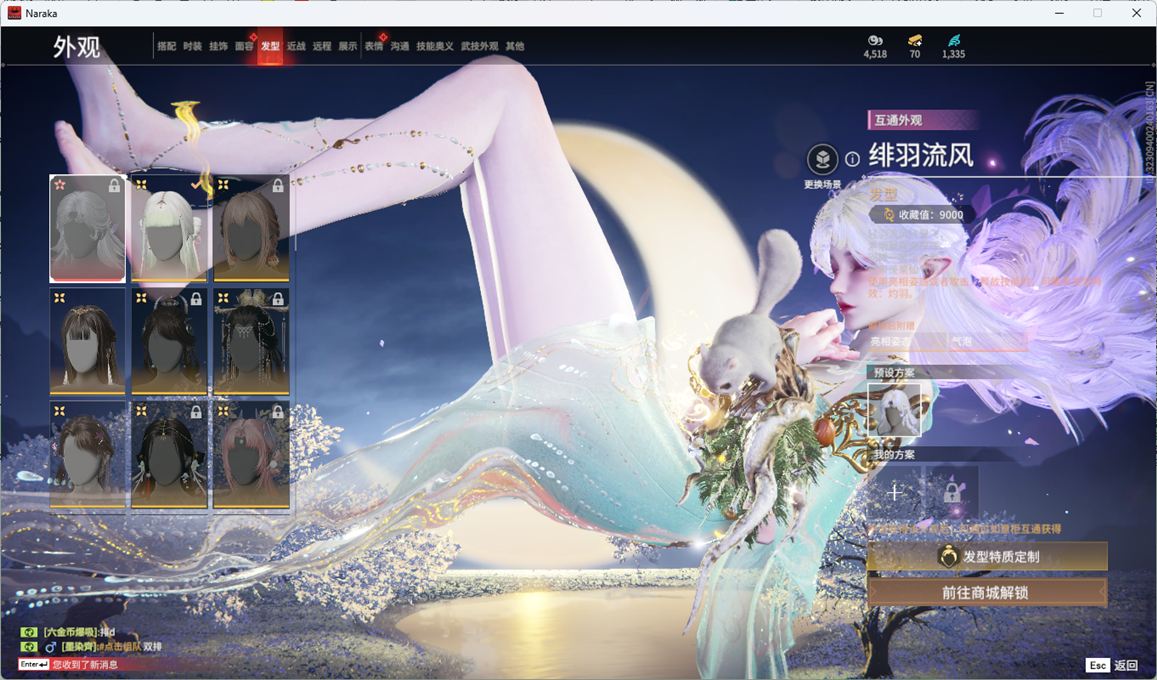Select the locked ornate headdress hairstyle
Viewport: 1157px width, 680px height.
coord(251,341)
